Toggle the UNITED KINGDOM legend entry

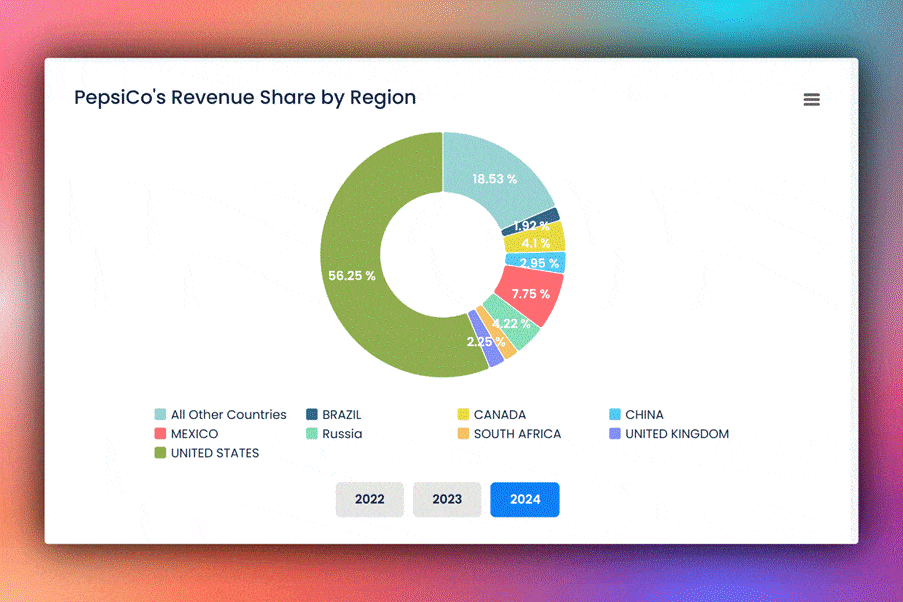point(669,433)
